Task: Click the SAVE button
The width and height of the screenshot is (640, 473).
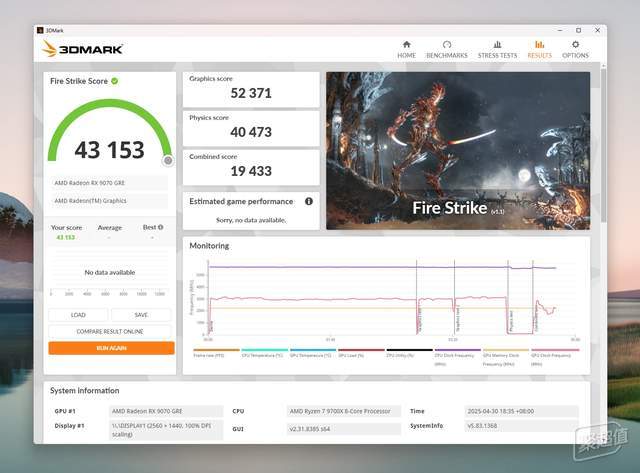Action: click(x=141, y=315)
